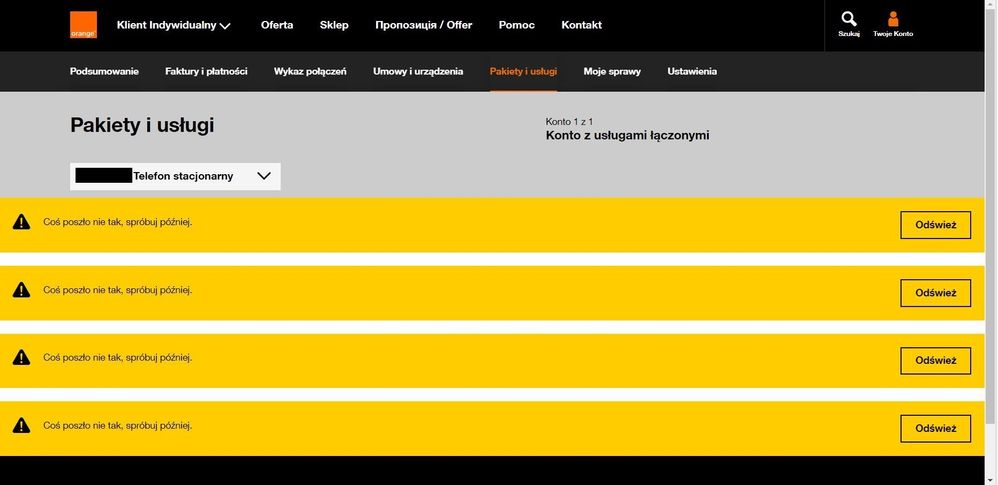Open the Szukaj search icon
998x485 pixels.
click(849, 24)
